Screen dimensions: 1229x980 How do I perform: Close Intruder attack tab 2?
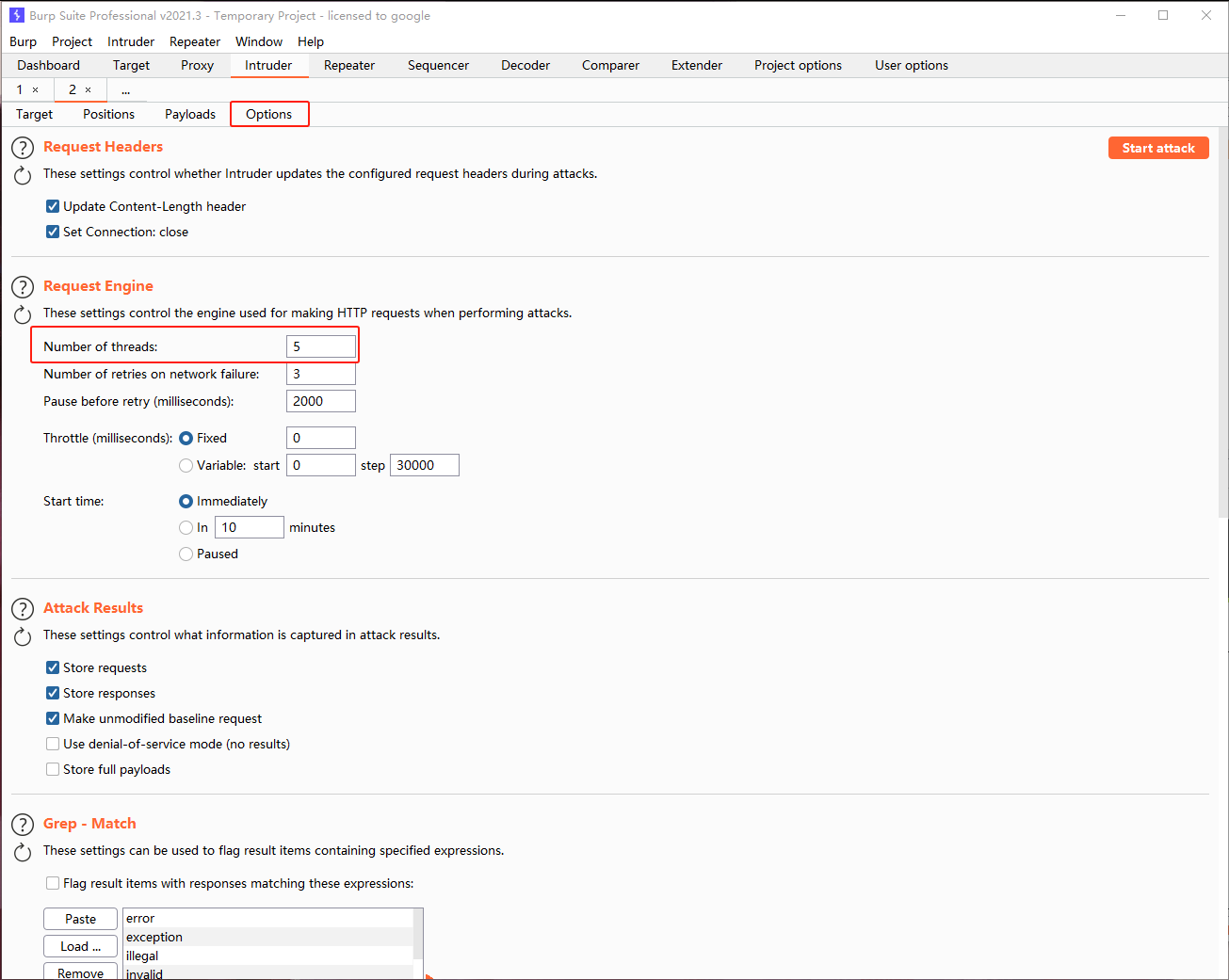(89, 90)
